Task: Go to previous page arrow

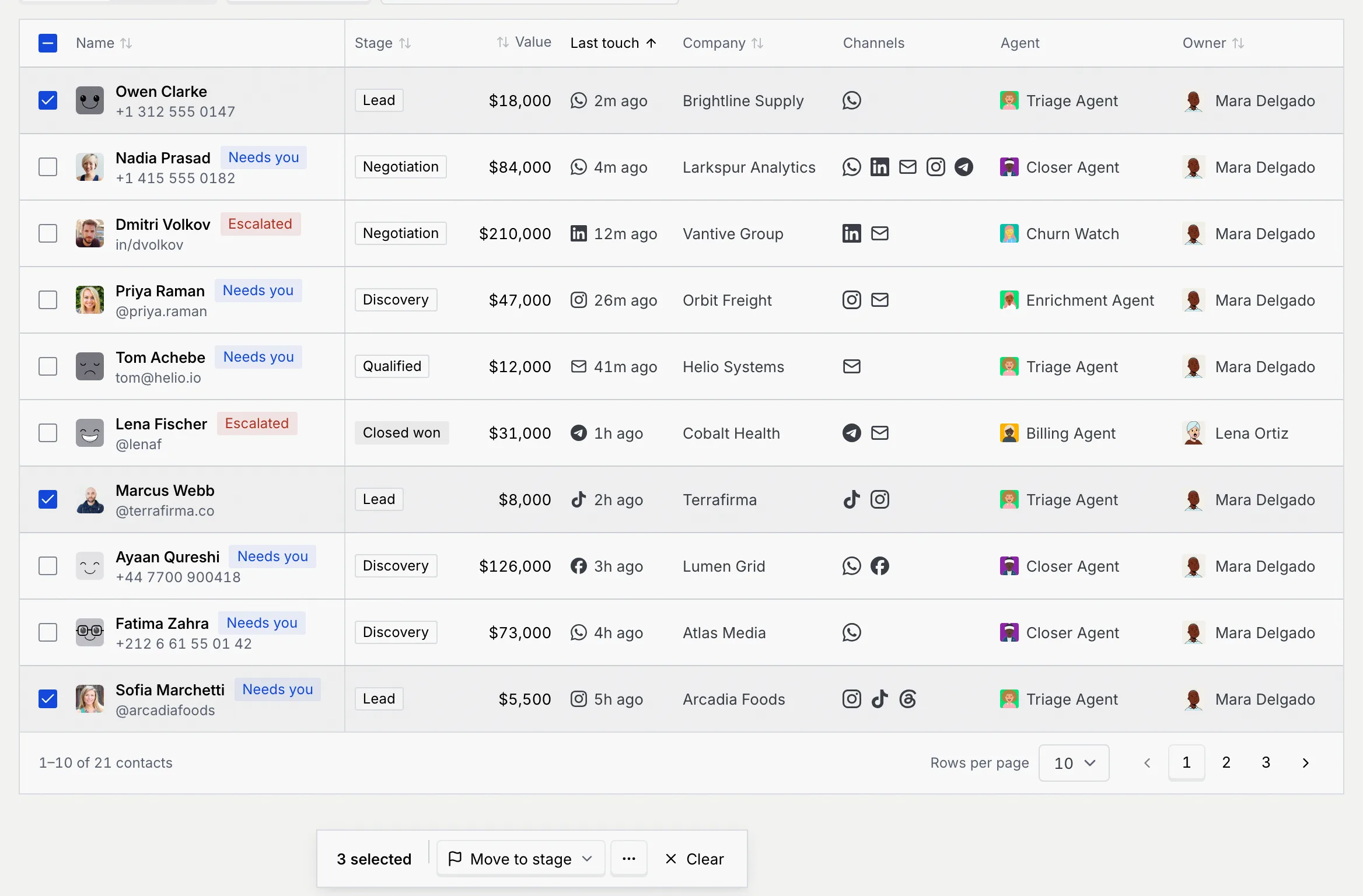Action: click(1147, 762)
